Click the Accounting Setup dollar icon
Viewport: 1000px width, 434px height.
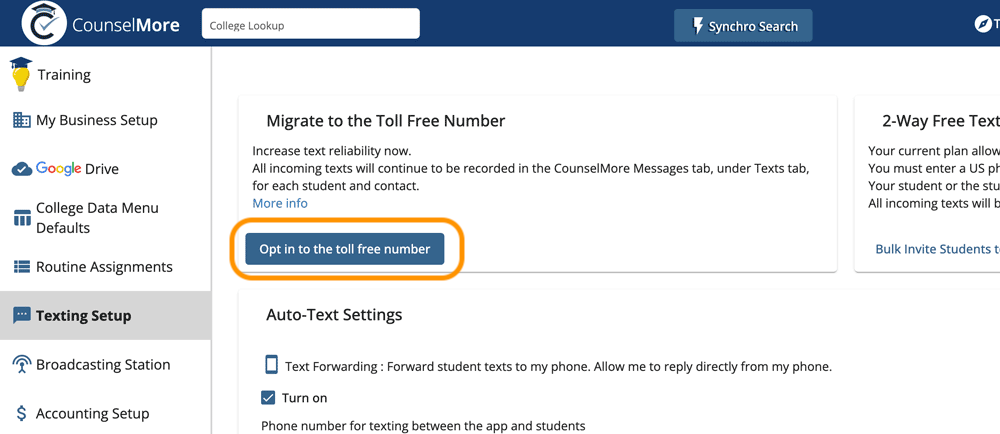click(x=22, y=414)
